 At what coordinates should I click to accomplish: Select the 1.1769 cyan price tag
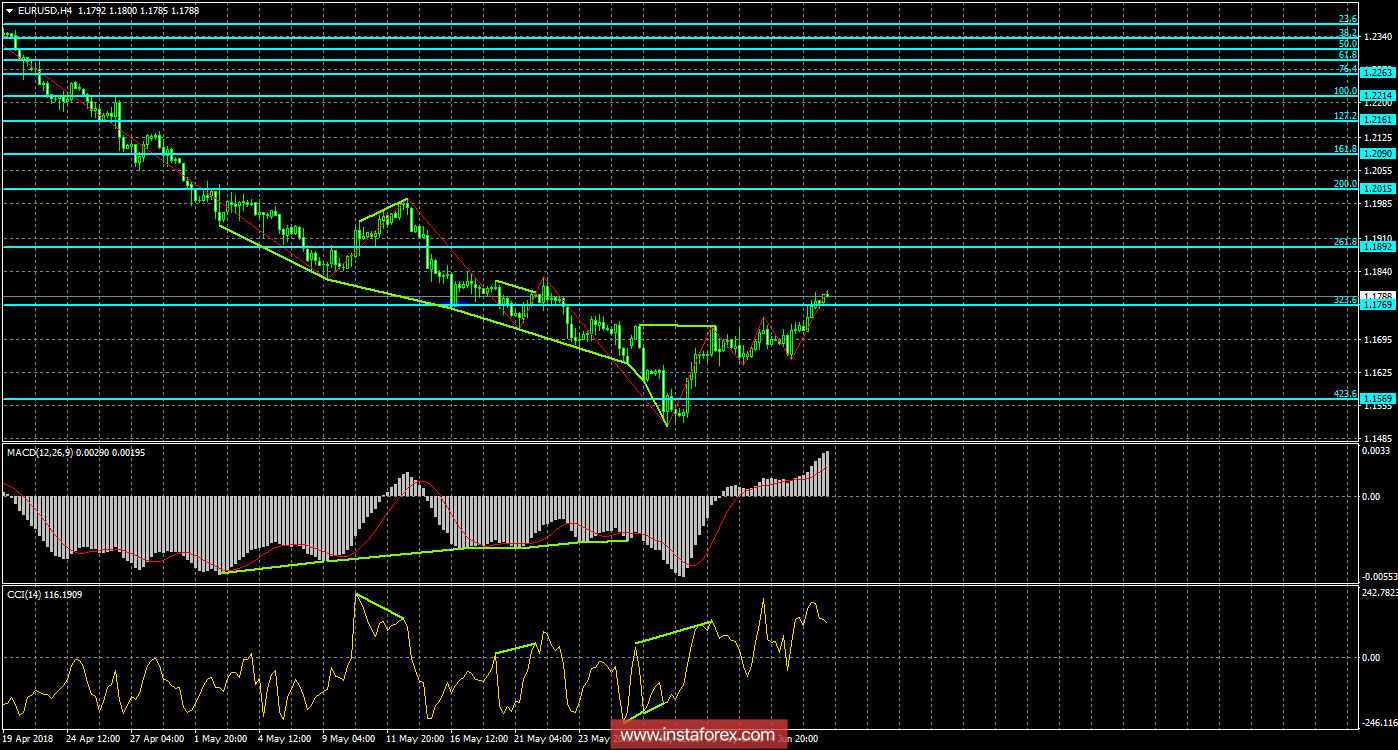1378,305
